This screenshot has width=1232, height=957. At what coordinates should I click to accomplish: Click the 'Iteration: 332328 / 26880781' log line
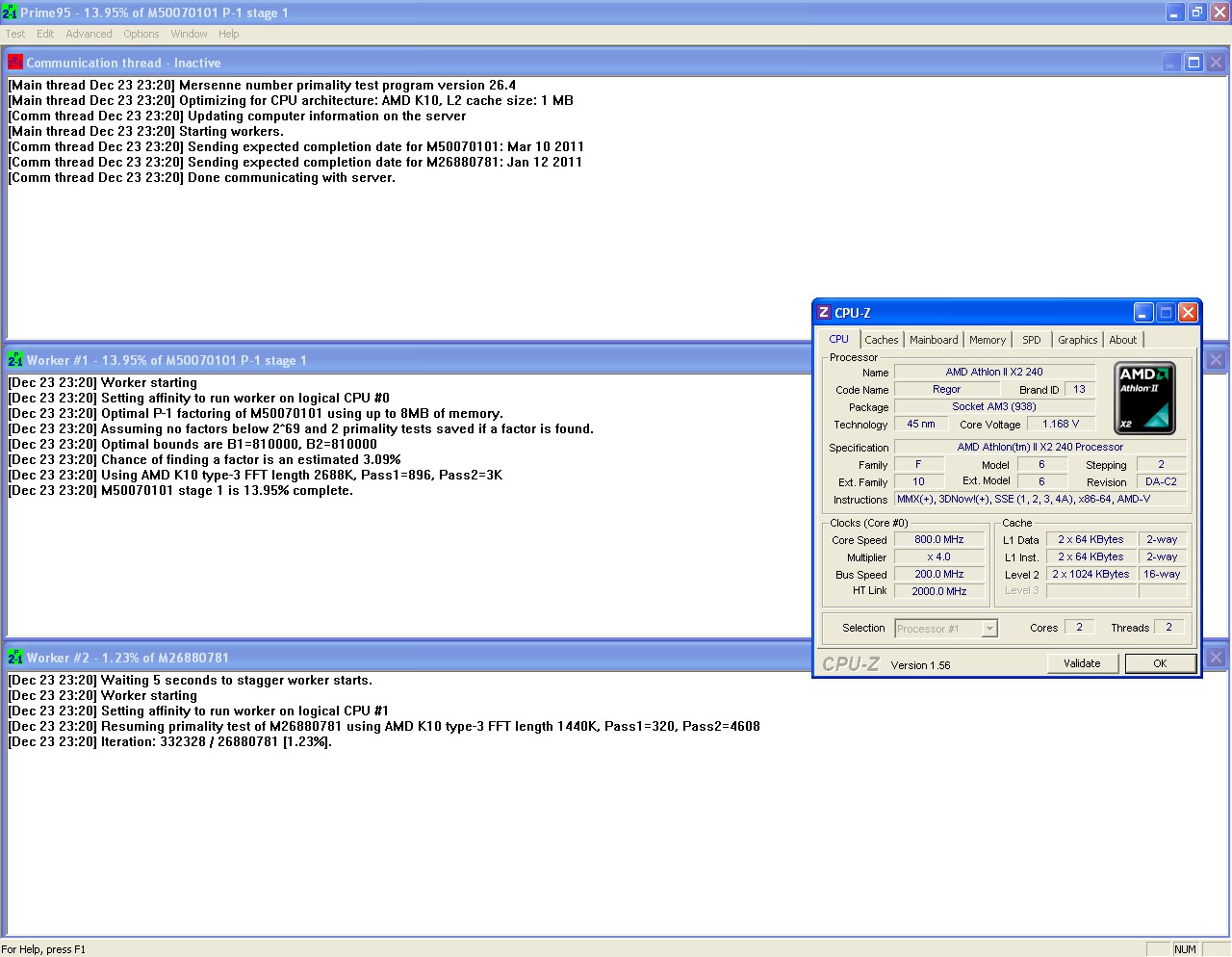pos(170,742)
